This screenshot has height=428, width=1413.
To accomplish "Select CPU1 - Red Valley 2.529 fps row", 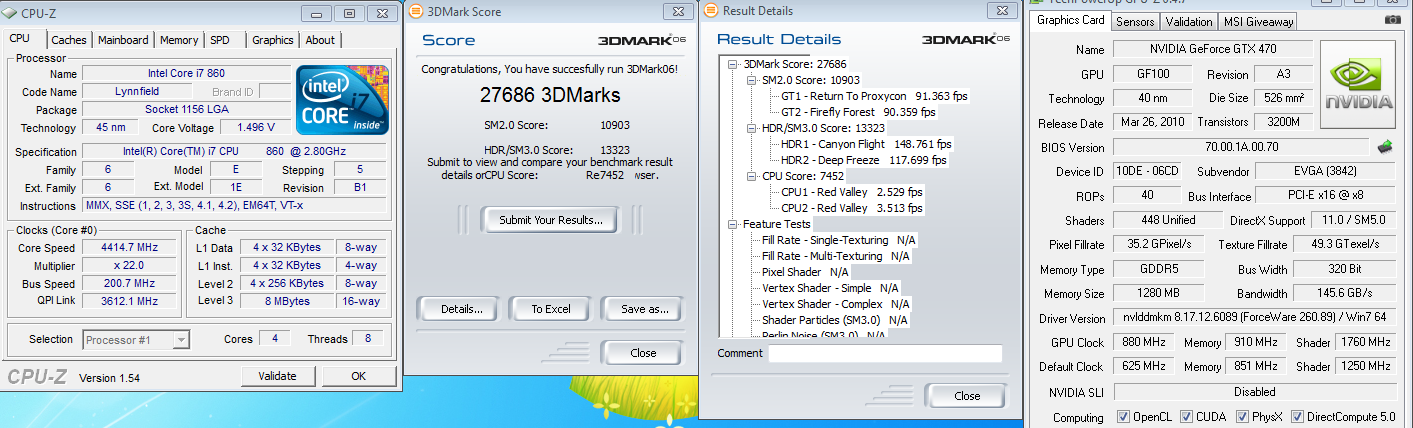I will coord(852,192).
